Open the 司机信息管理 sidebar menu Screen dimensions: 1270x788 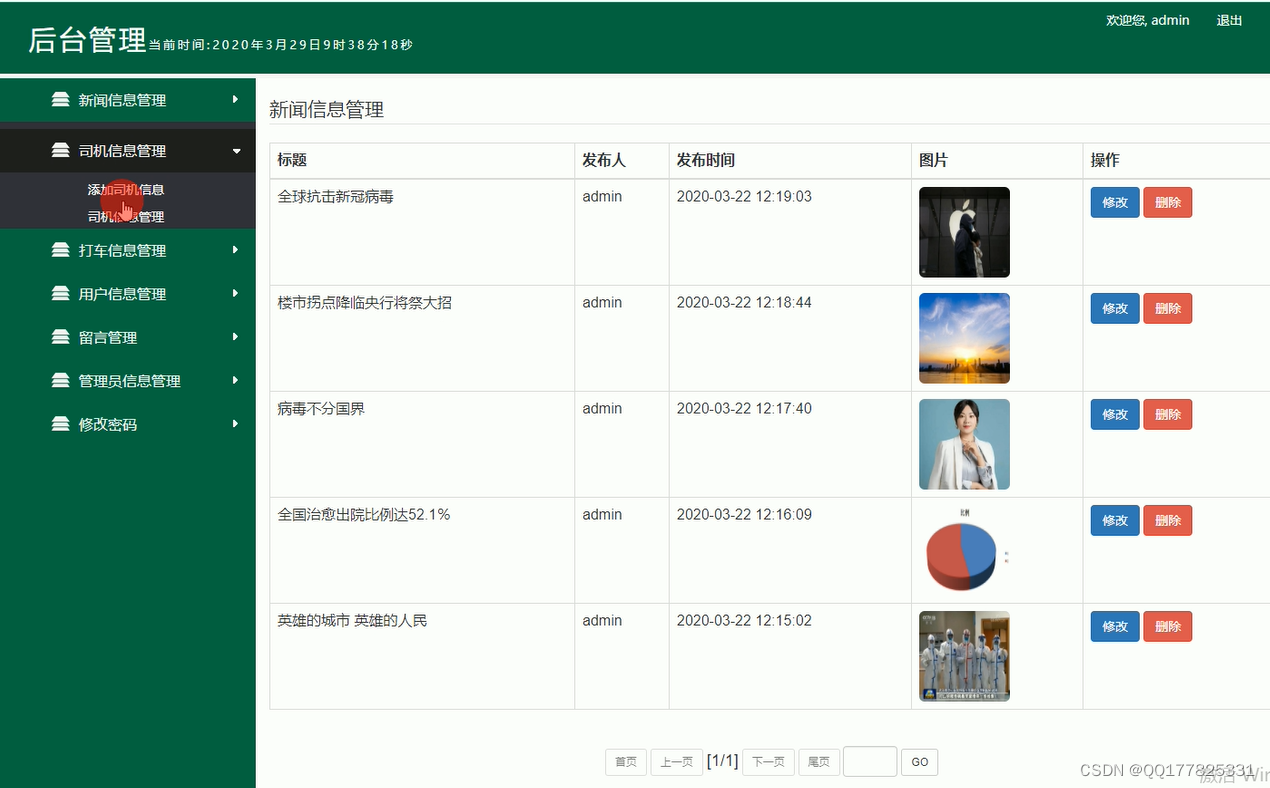(128, 151)
